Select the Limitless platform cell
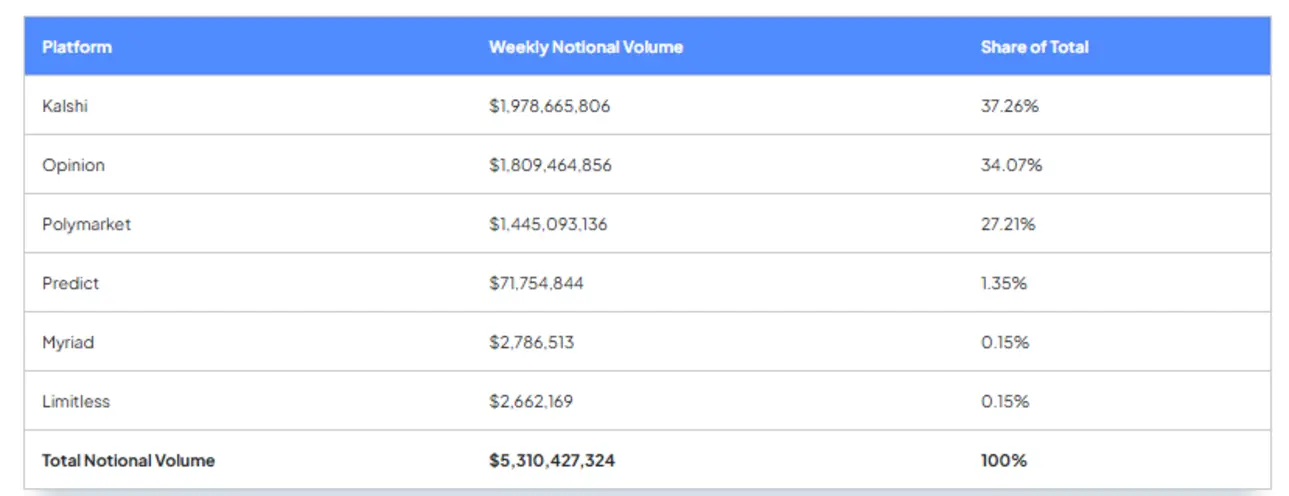This screenshot has width=1289, height=496. (76, 401)
